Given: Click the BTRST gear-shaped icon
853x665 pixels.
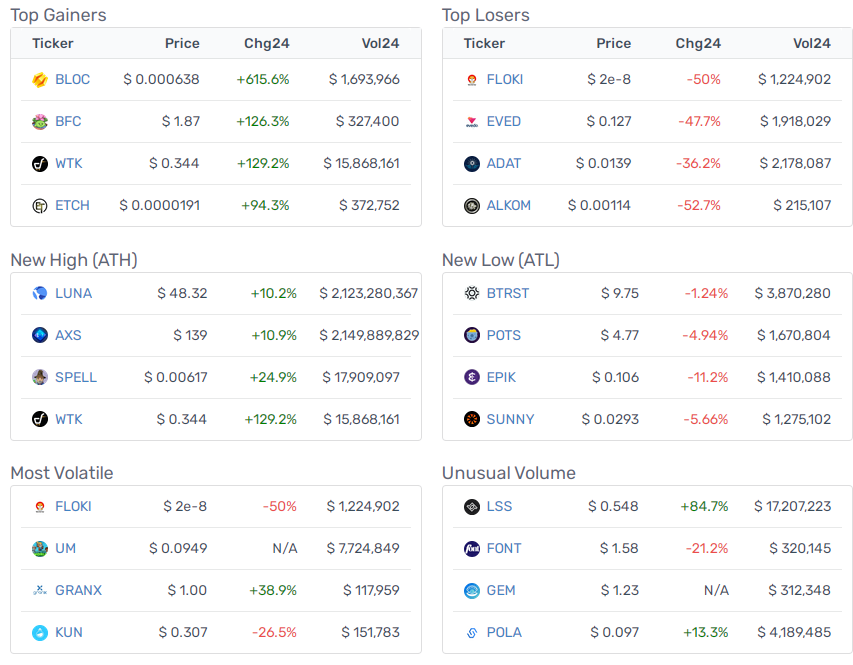Looking at the screenshot, I should [x=472, y=293].
